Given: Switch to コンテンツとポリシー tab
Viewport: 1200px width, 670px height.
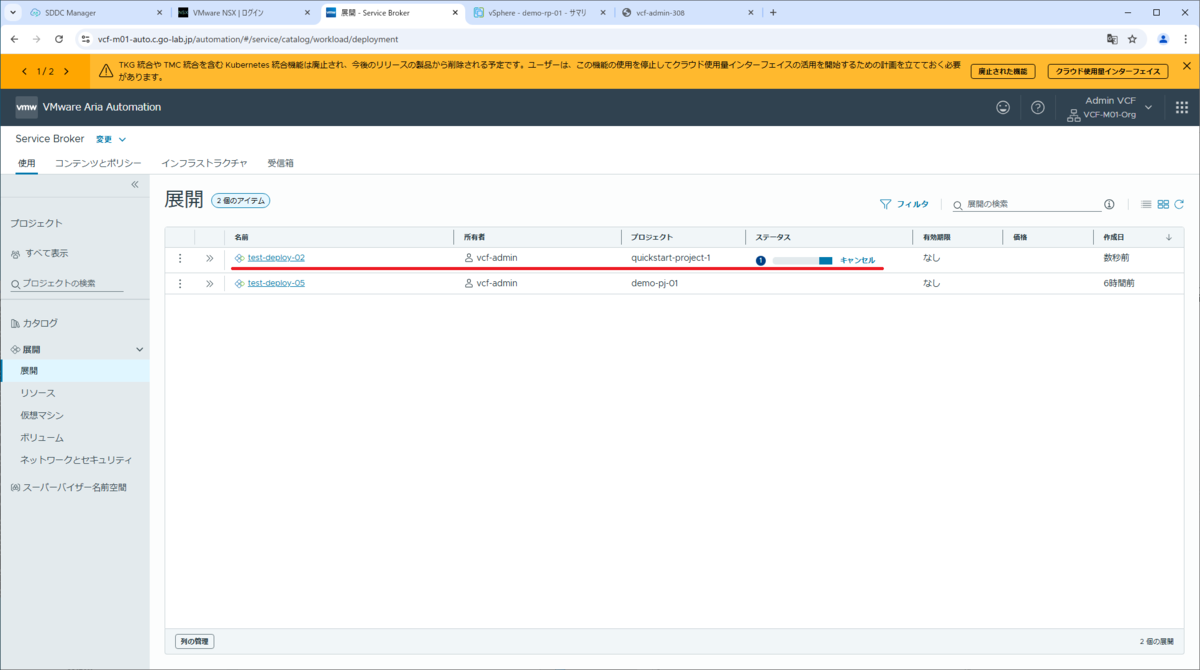Looking at the screenshot, I should [98, 163].
